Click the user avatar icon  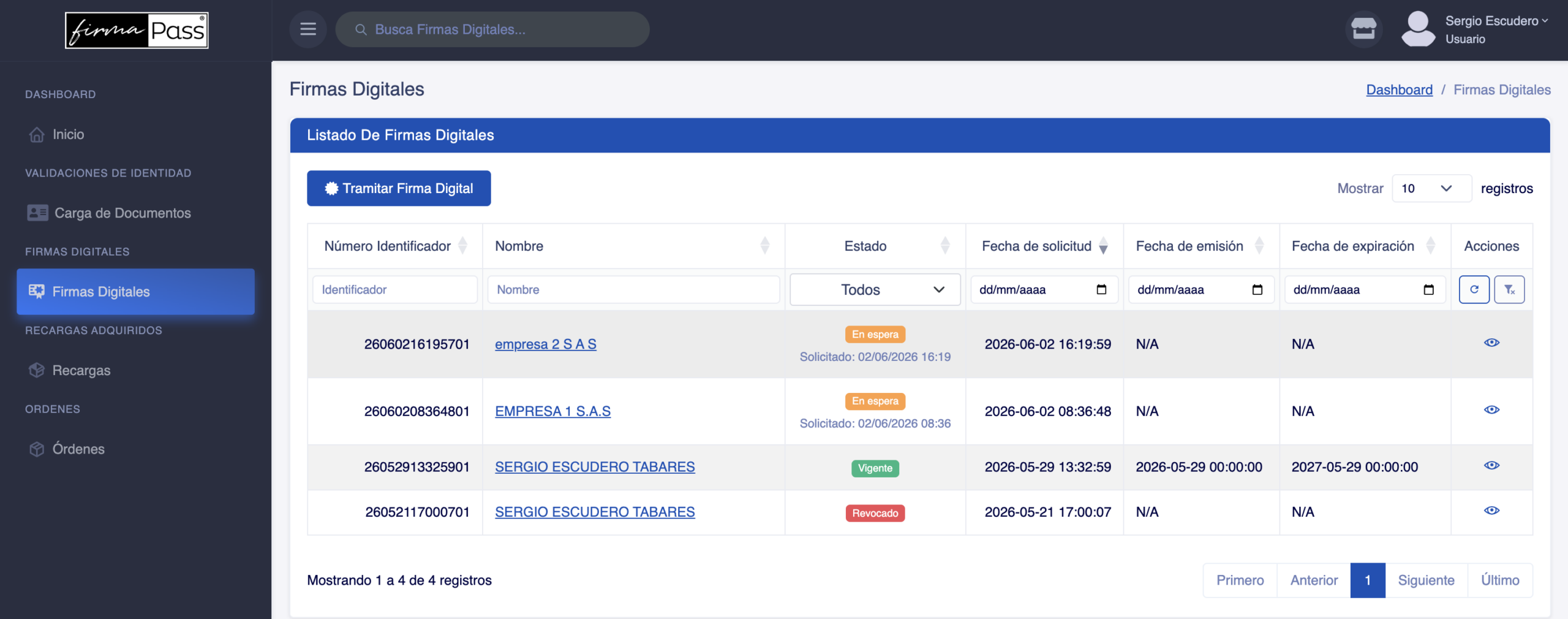click(1418, 29)
